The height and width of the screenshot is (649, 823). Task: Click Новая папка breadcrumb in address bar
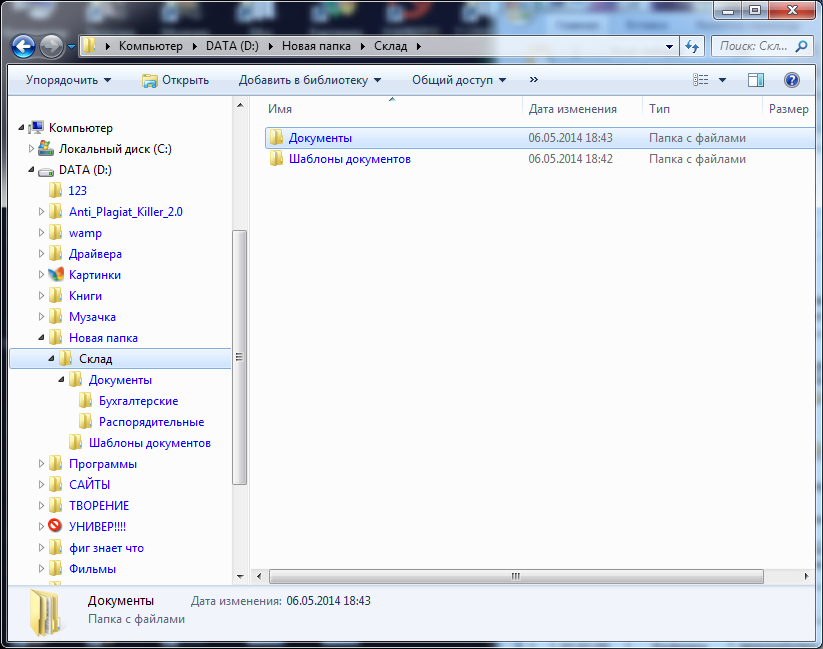click(316, 46)
